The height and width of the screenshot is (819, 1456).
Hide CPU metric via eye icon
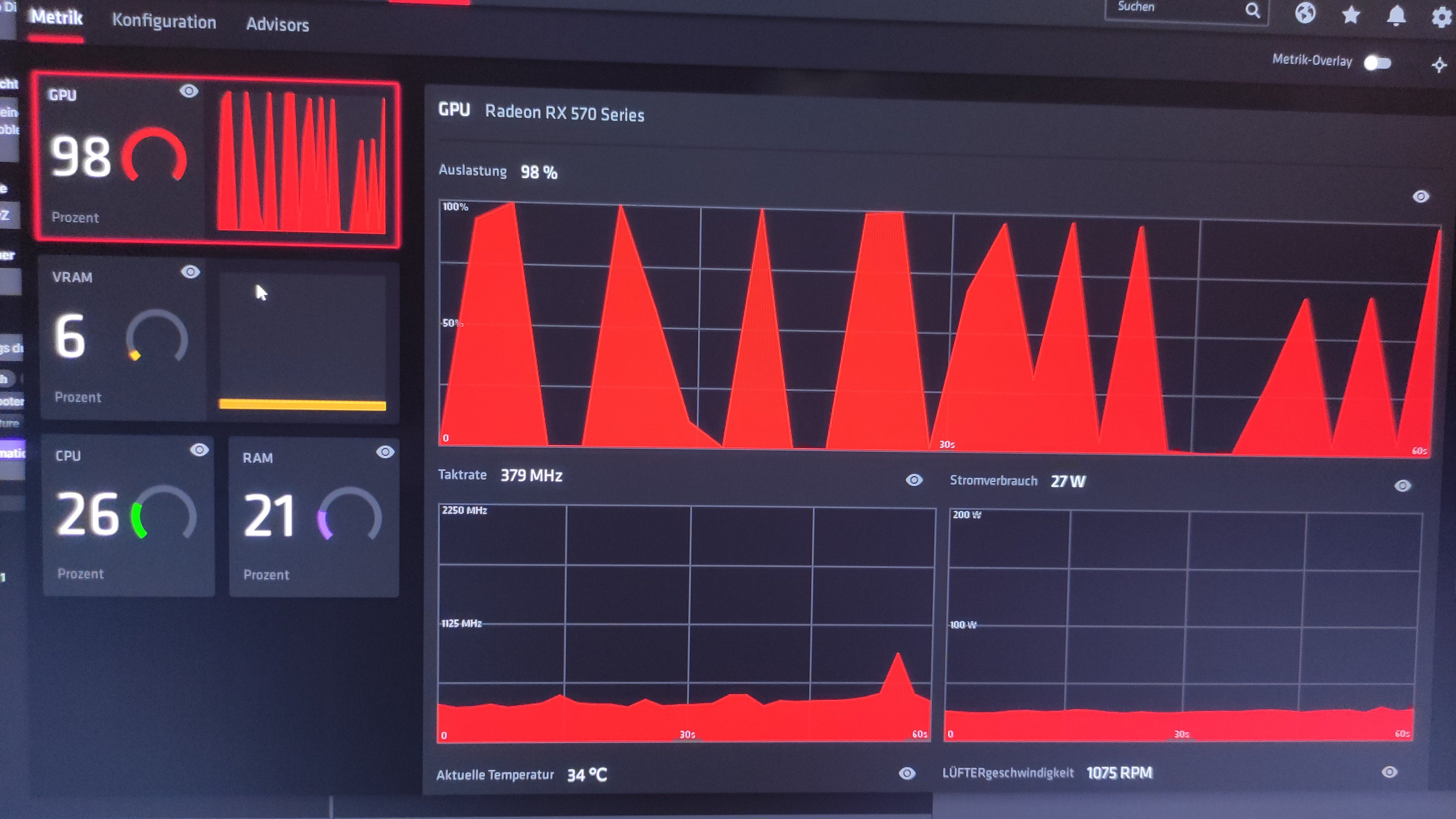199,450
